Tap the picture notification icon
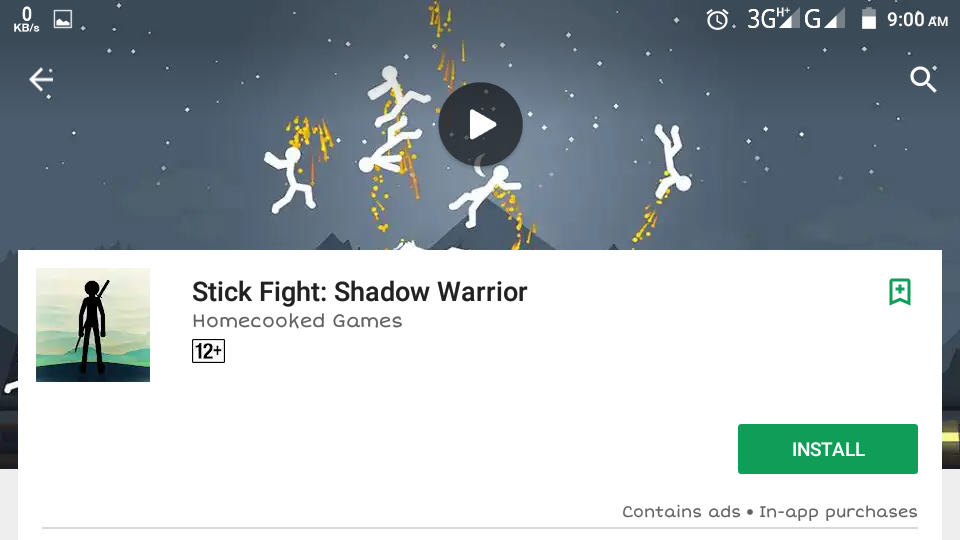This screenshot has height=540, width=960. click(x=62, y=20)
